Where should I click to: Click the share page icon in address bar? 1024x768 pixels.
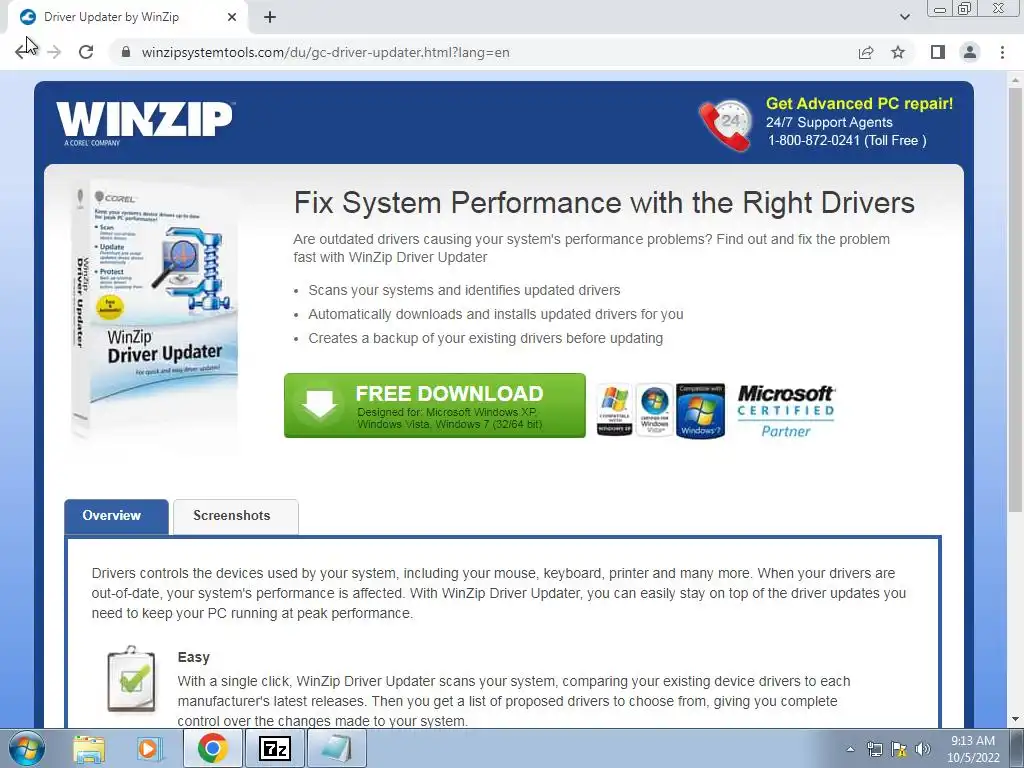pos(866,52)
